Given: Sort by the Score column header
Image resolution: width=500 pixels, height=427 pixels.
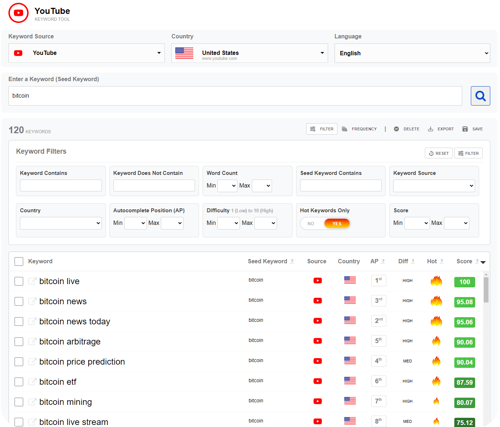Looking at the screenshot, I should (464, 261).
